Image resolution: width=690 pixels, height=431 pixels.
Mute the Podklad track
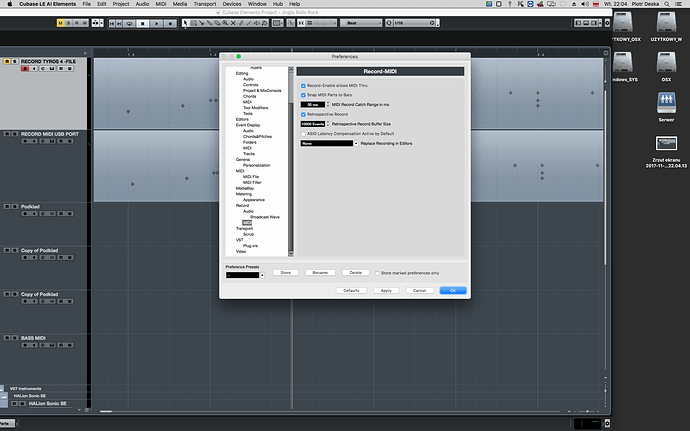[7, 206]
